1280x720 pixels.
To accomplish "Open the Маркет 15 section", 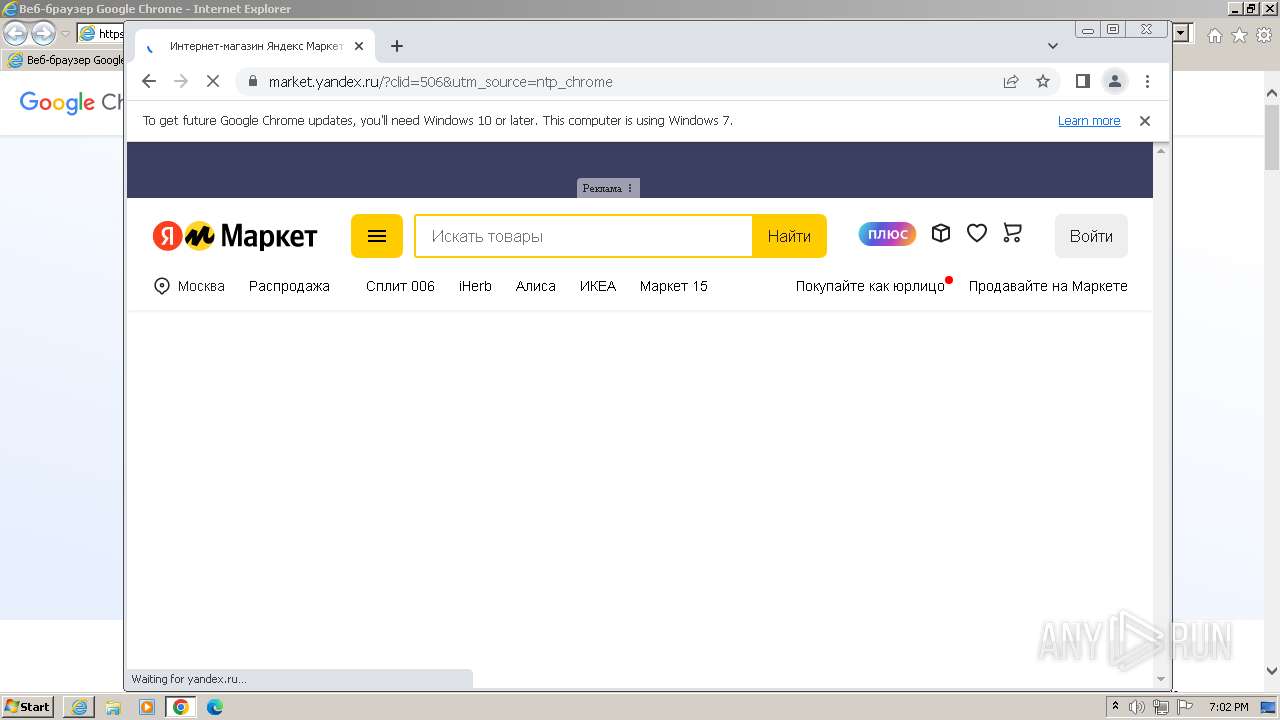I will (674, 286).
